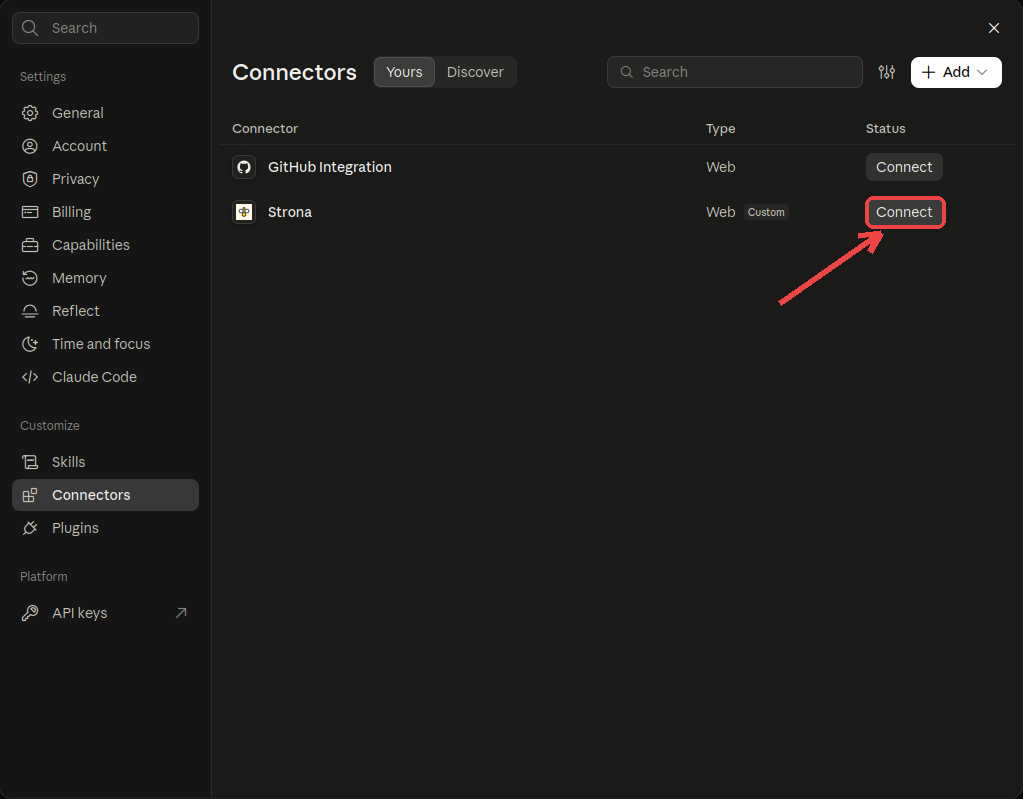Click the Privacy shield icon
This screenshot has height=799, width=1023.
click(30, 179)
